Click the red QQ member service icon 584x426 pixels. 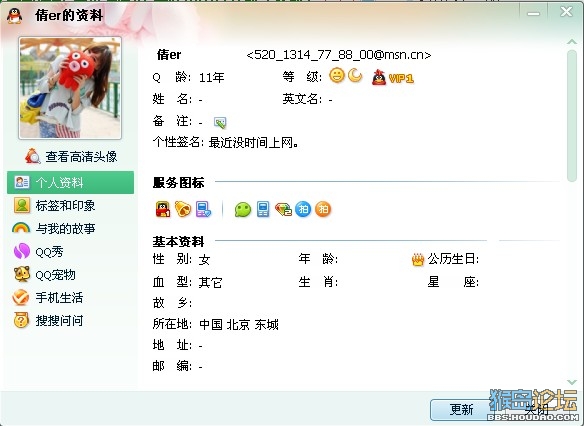[x=163, y=209]
